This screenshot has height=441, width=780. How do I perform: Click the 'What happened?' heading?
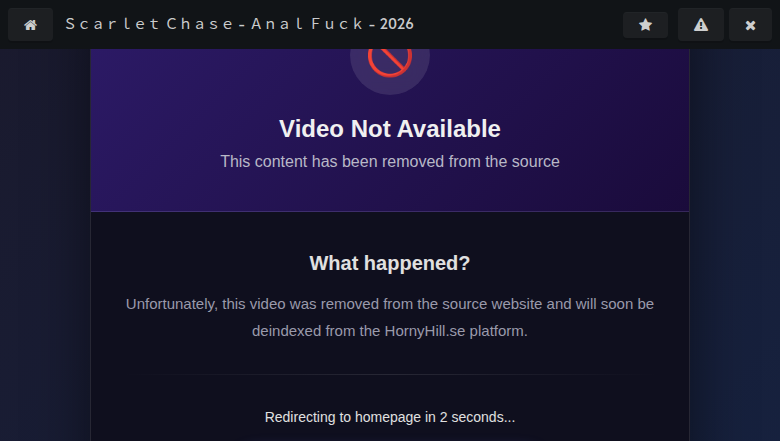(390, 263)
